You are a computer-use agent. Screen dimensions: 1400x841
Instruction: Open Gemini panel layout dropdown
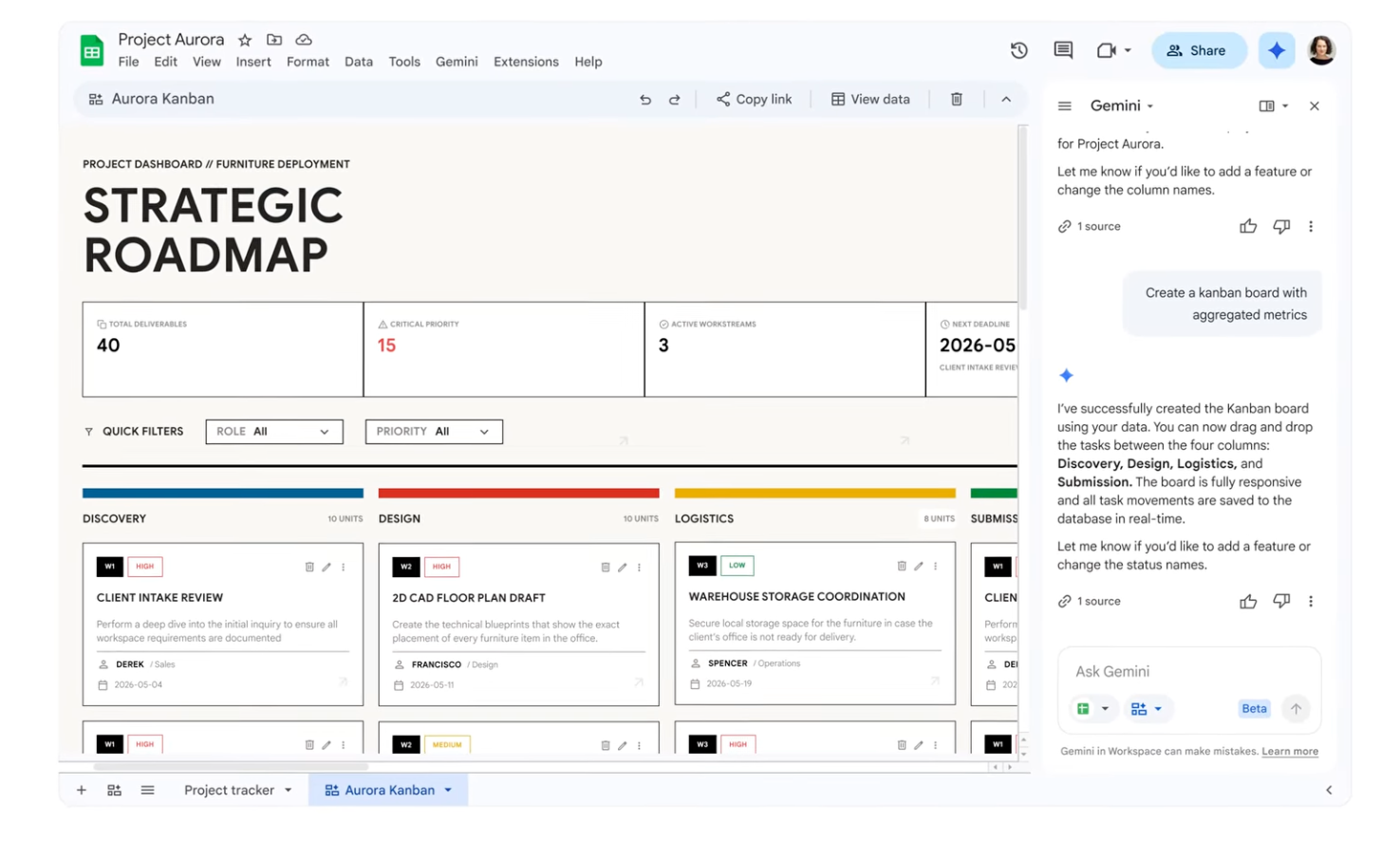click(1285, 106)
